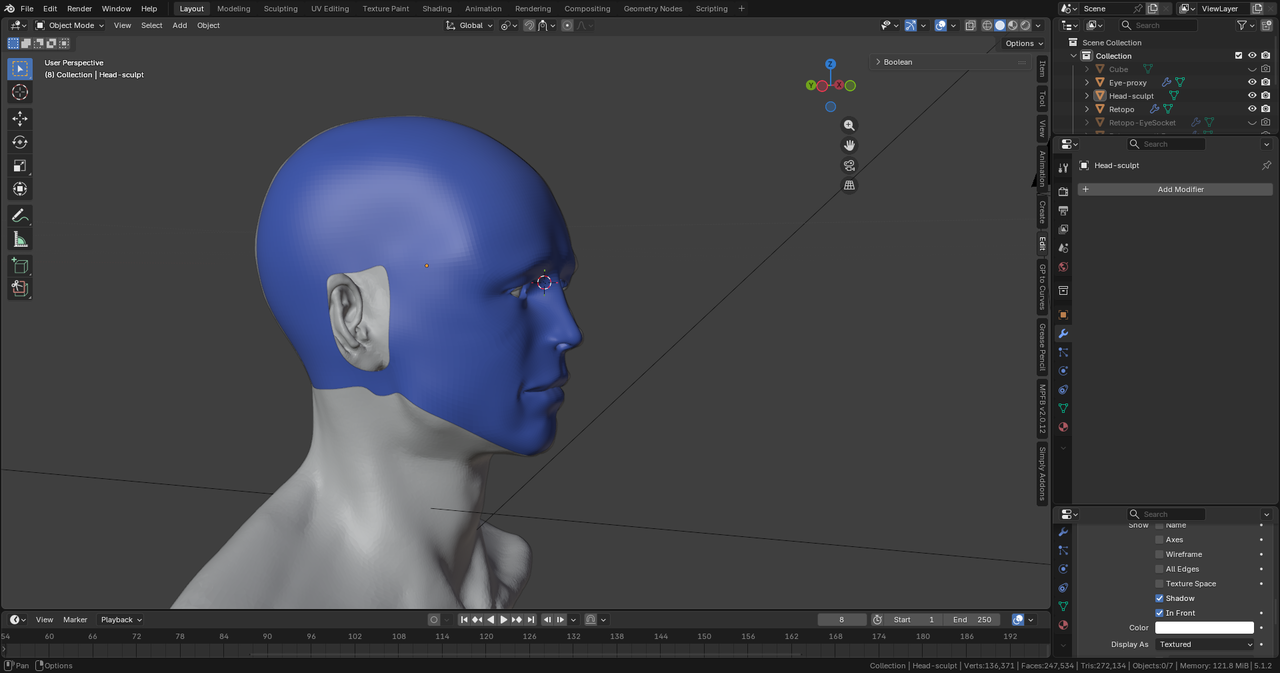Expand the Retopo outliner row
The height and width of the screenshot is (673, 1280).
point(1087,109)
